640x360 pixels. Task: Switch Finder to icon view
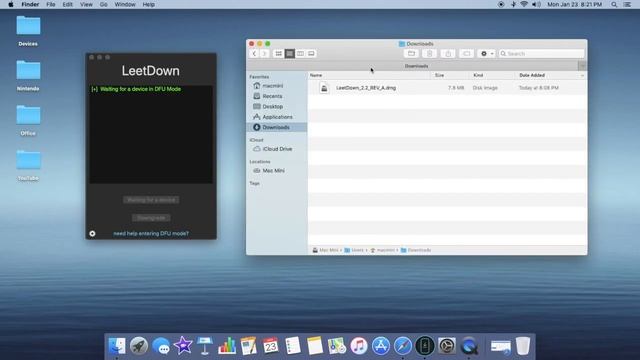279,53
